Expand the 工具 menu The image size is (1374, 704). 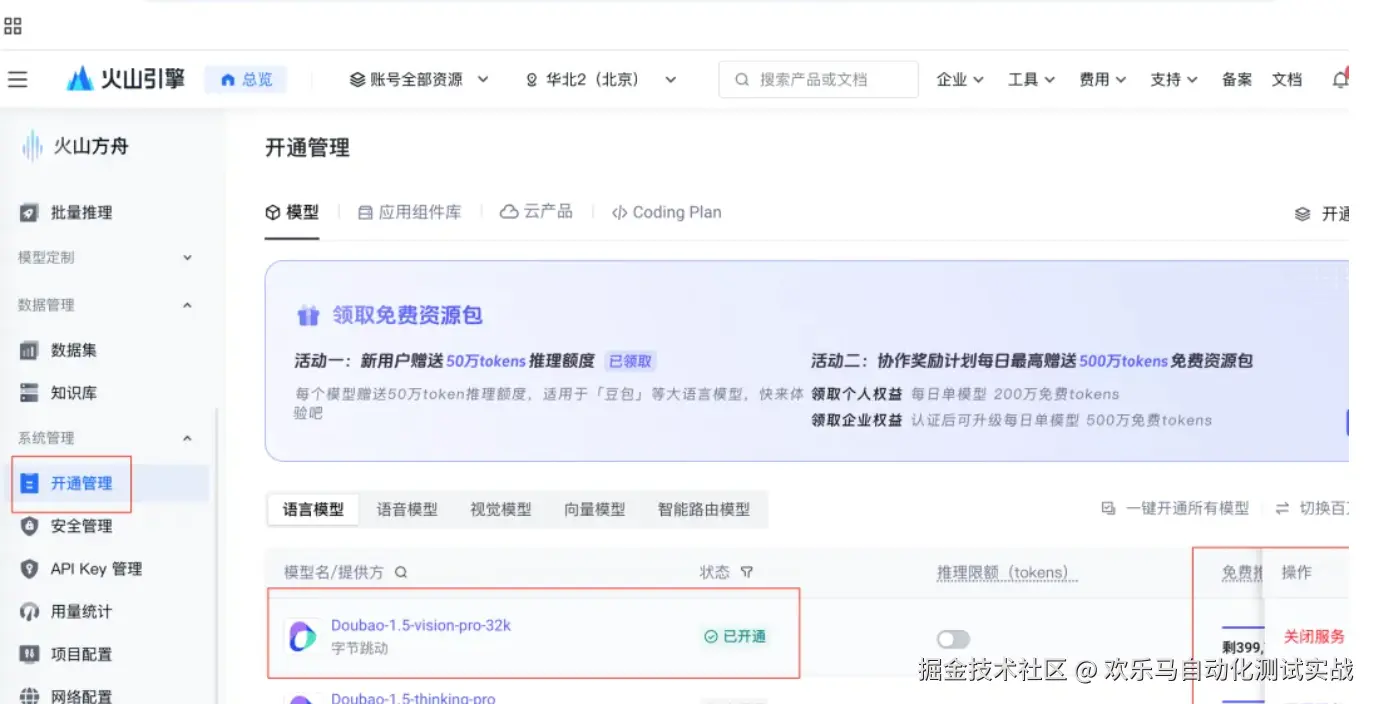click(x=1031, y=79)
